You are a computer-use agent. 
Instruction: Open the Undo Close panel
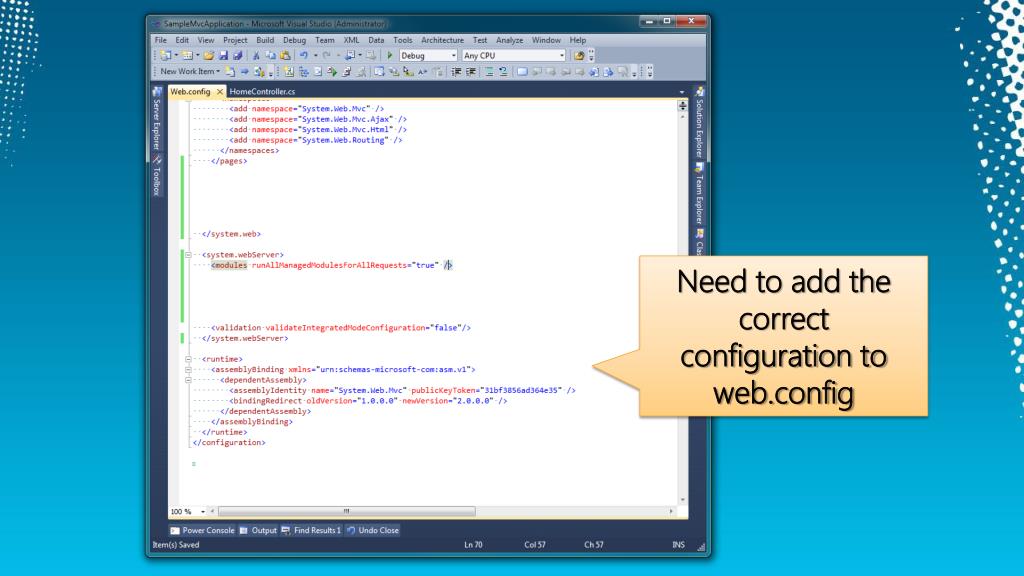pyautogui.click(x=372, y=530)
